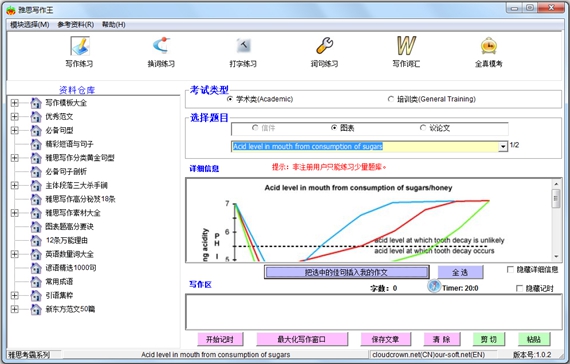Click the 雅思考霸系列 status bar label
Image resolution: width=570 pixels, height=364 pixels.
[x=29, y=355]
